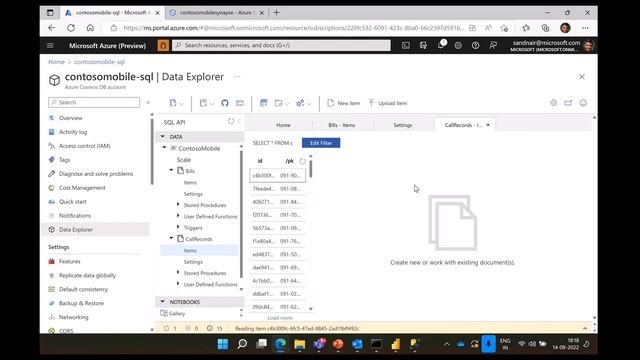Click the Overview item in left menu

[70, 118]
